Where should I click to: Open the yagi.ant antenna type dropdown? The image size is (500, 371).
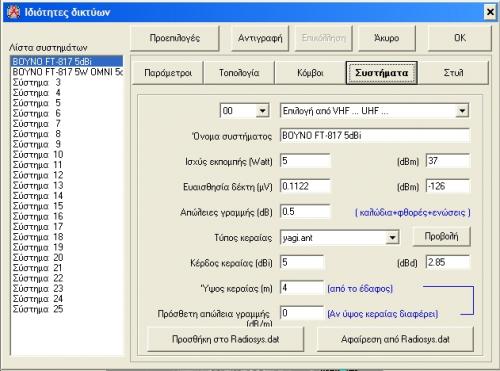pyautogui.click(x=392, y=238)
